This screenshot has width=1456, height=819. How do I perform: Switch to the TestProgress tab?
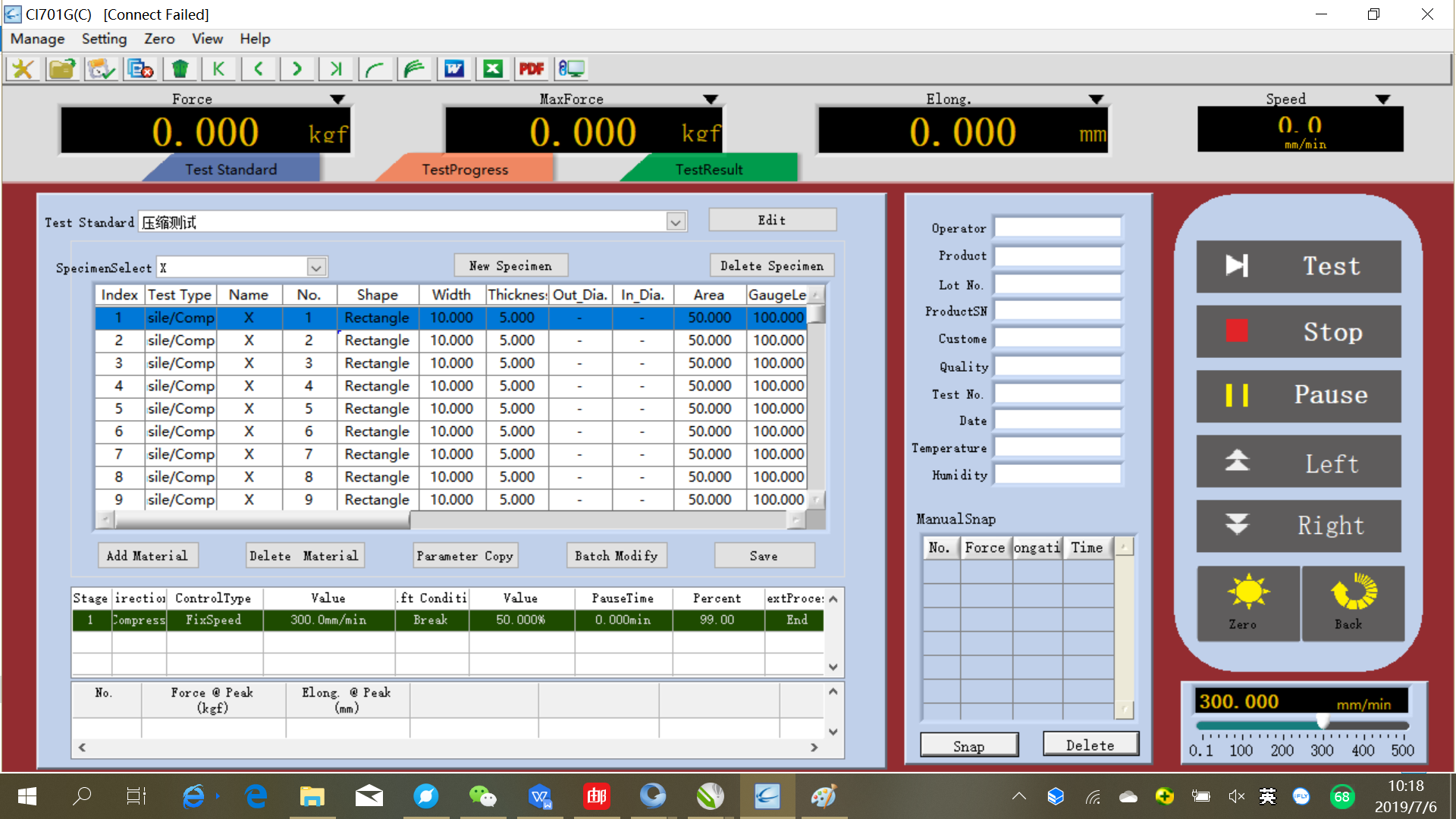pyautogui.click(x=465, y=169)
